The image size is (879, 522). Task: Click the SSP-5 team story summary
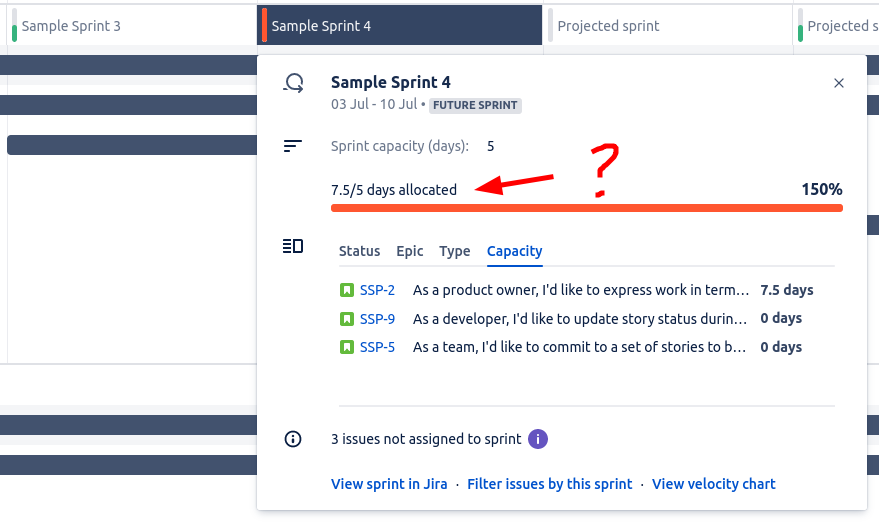tap(579, 347)
